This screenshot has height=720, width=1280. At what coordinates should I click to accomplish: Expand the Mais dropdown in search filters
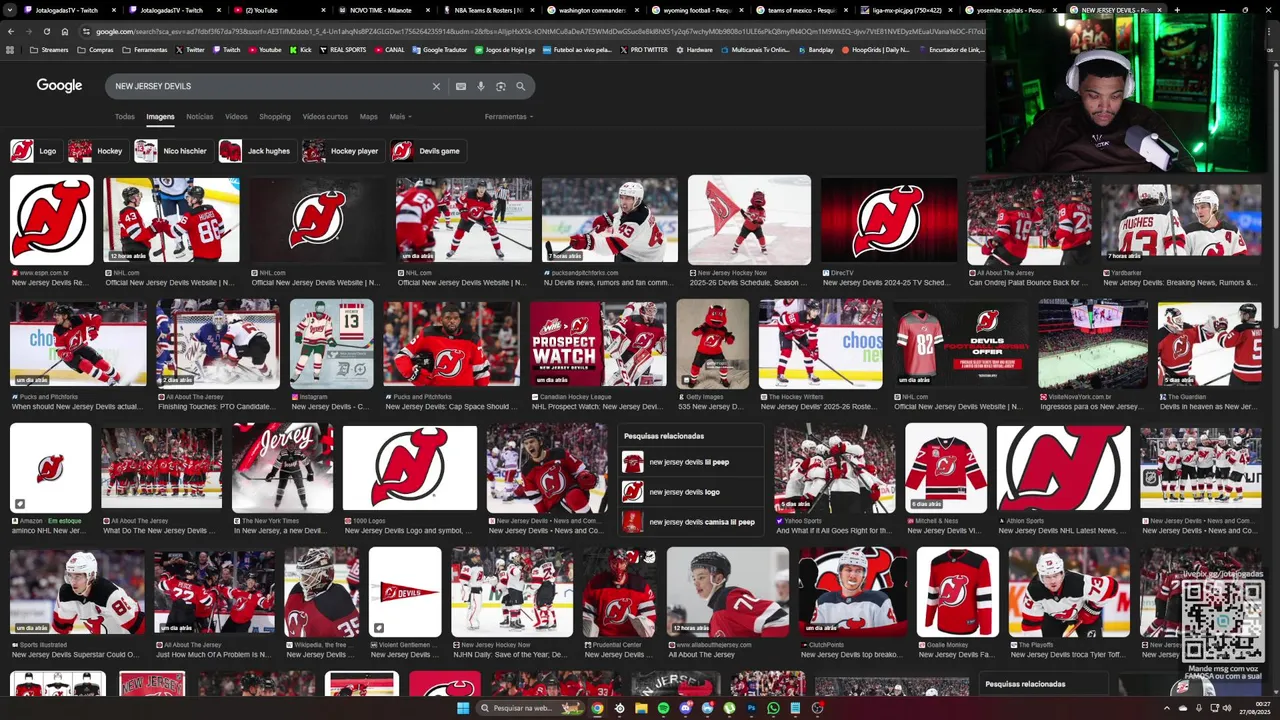(x=400, y=116)
